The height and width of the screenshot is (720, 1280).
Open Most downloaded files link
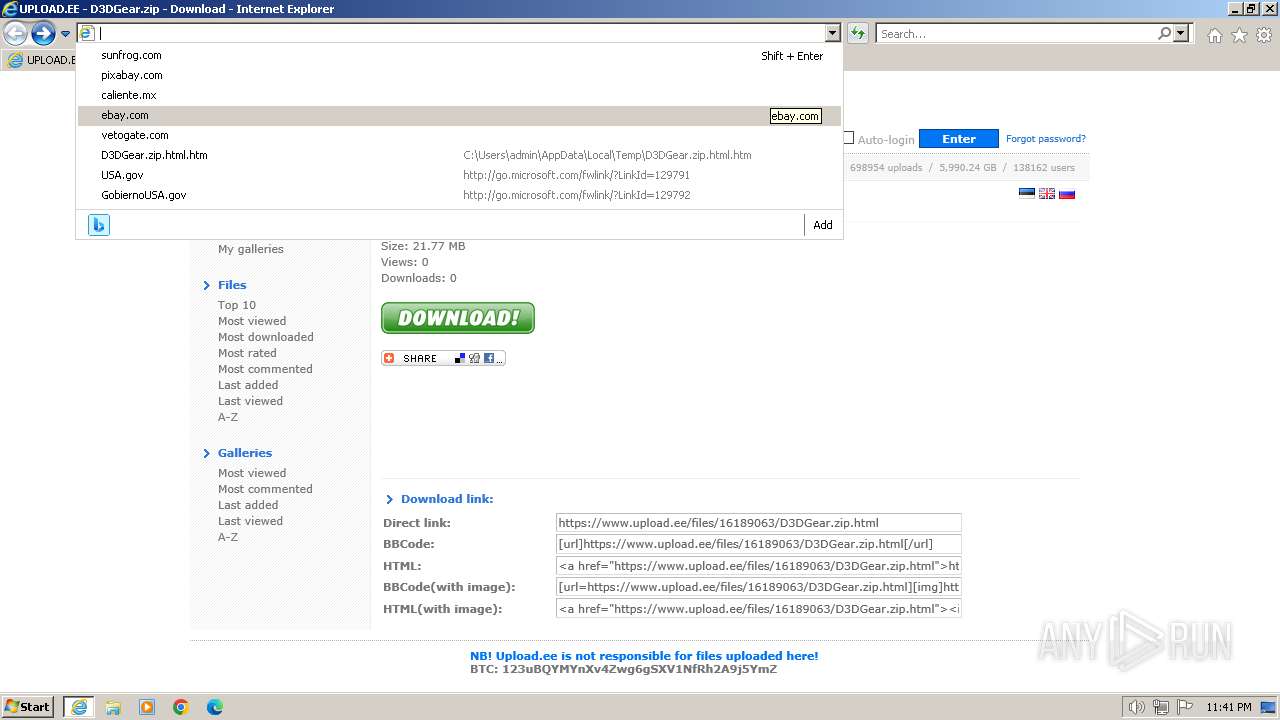(x=266, y=337)
